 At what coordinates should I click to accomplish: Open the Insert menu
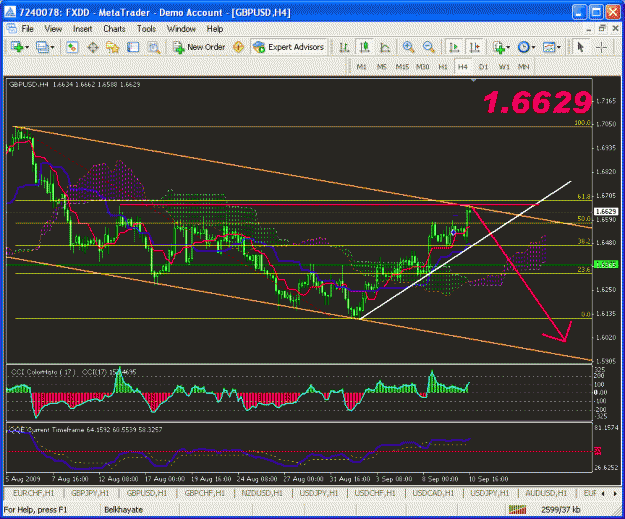83,29
